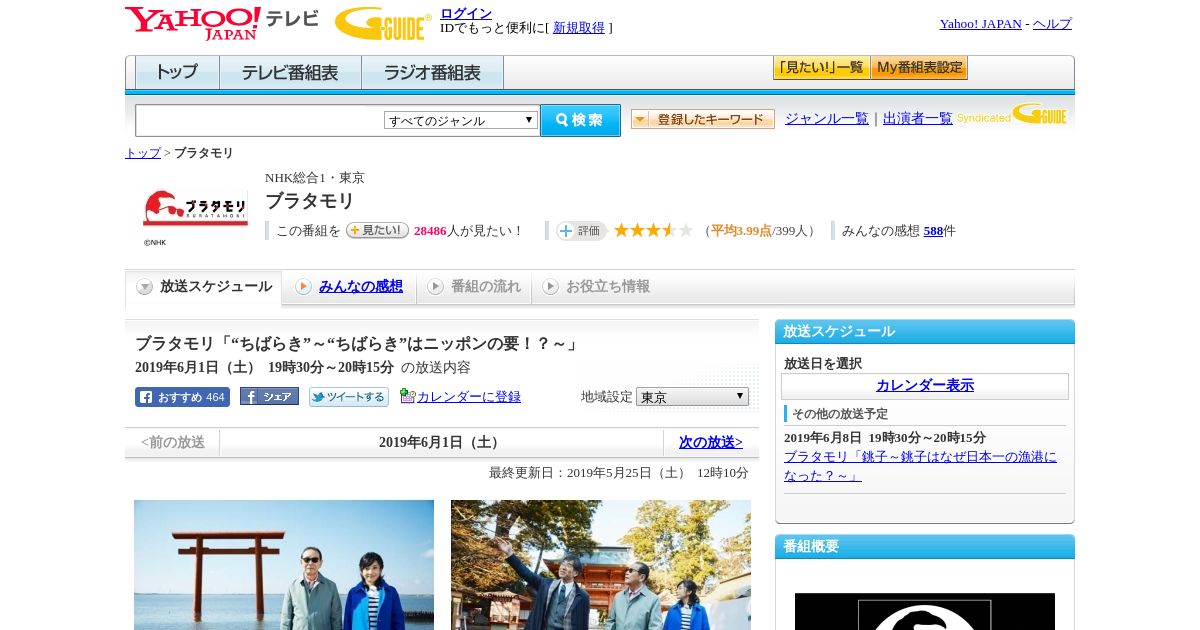Open the 出演者一覧 link
The height and width of the screenshot is (630, 1200).
pos(918,119)
